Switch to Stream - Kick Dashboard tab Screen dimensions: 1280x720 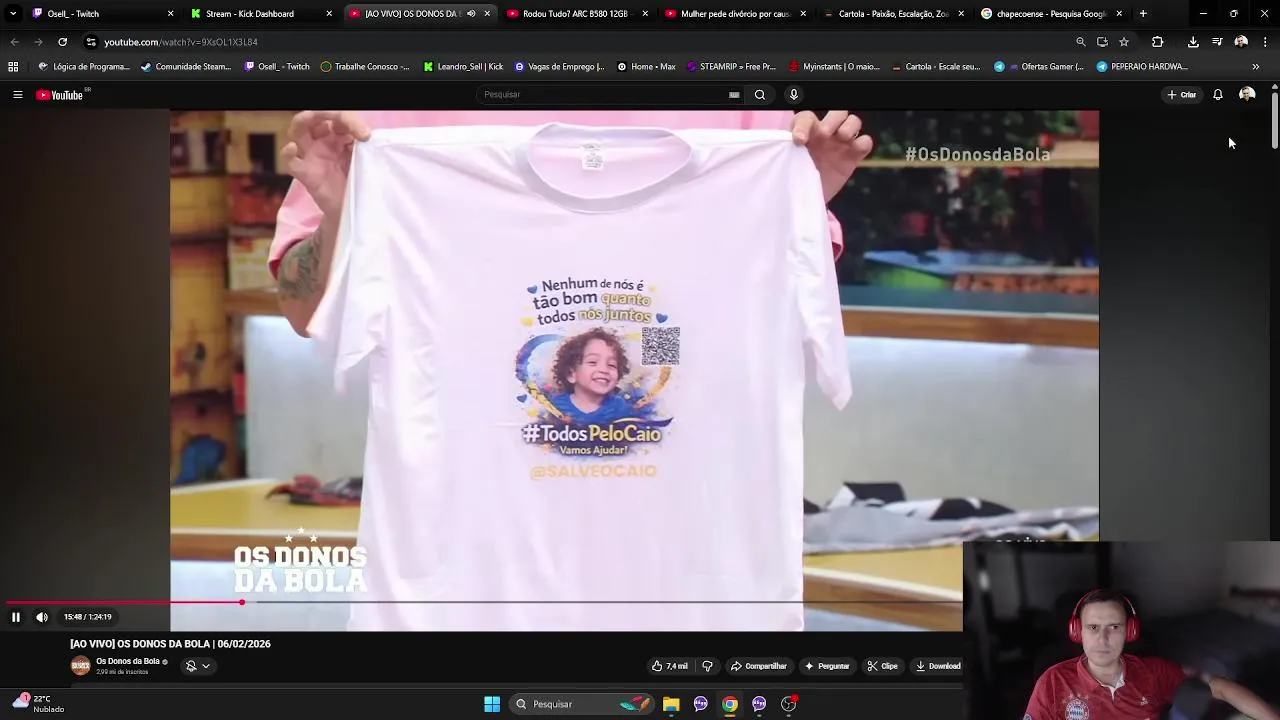point(258,14)
